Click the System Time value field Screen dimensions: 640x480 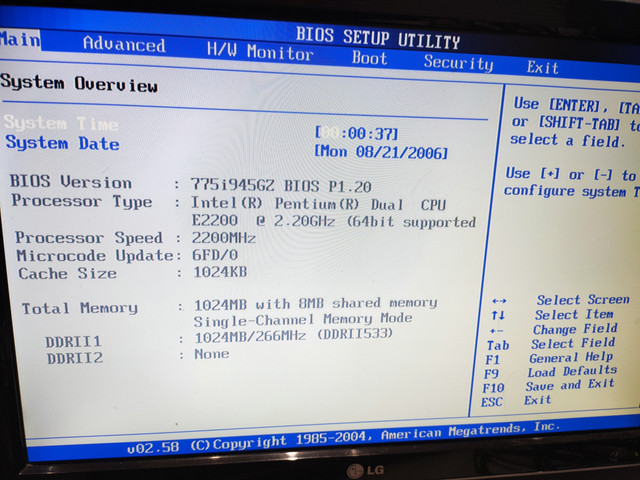point(356,133)
